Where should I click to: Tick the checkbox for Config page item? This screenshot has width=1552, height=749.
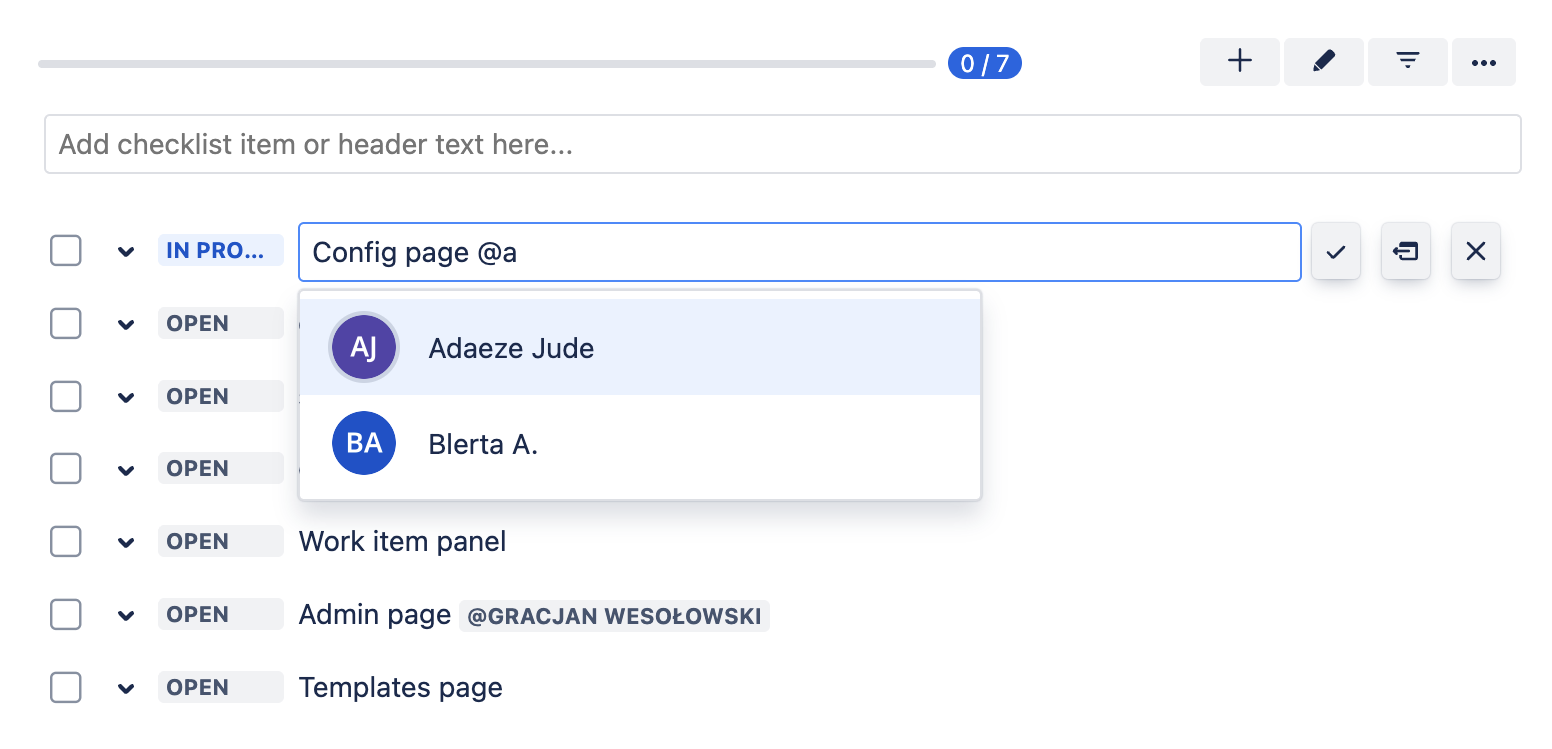pos(66,251)
